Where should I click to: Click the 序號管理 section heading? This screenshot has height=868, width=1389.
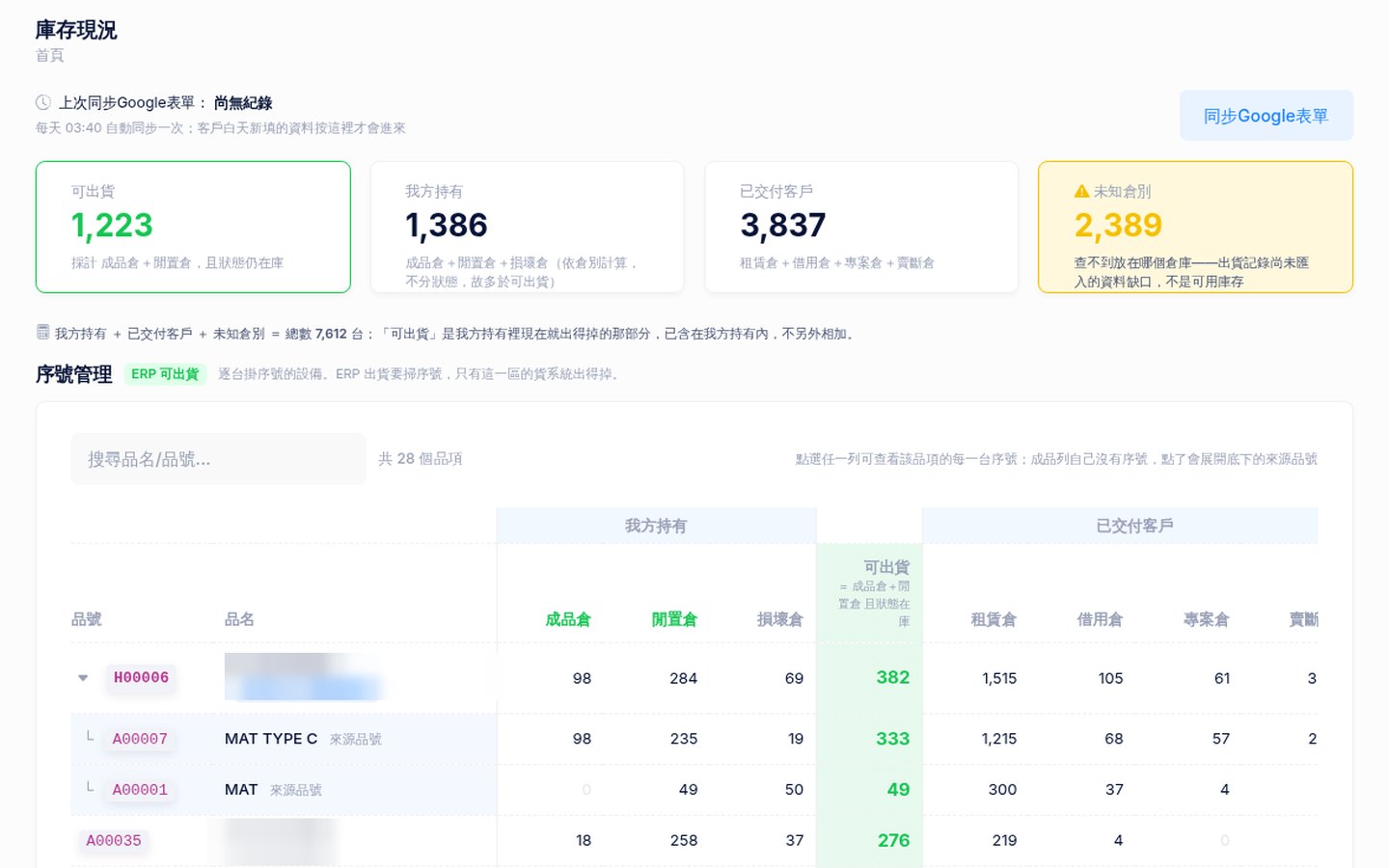tap(74, 374)
